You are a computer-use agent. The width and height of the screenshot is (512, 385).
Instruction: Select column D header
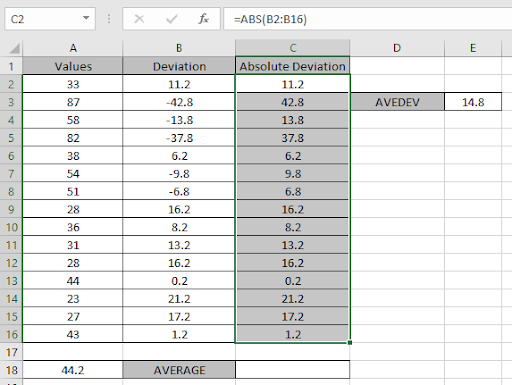[x=397, y=48]
